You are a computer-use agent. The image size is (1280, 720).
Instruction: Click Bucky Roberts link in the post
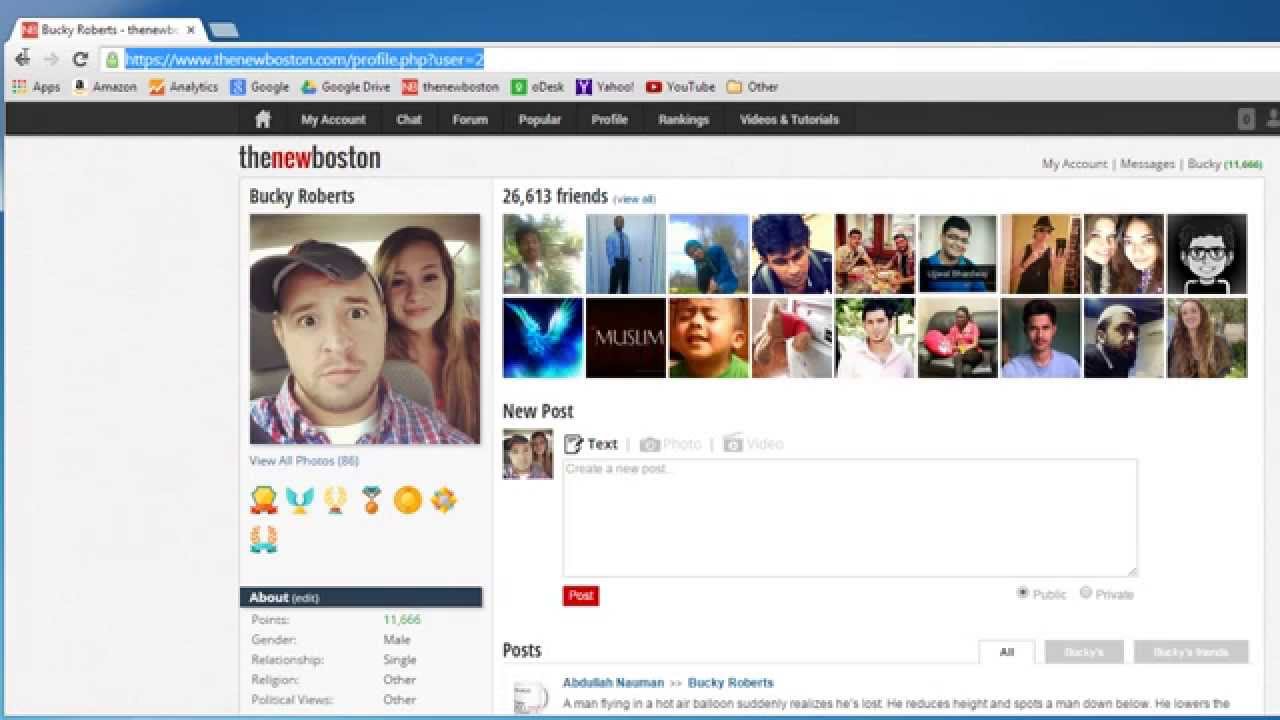tap(730, 683)
